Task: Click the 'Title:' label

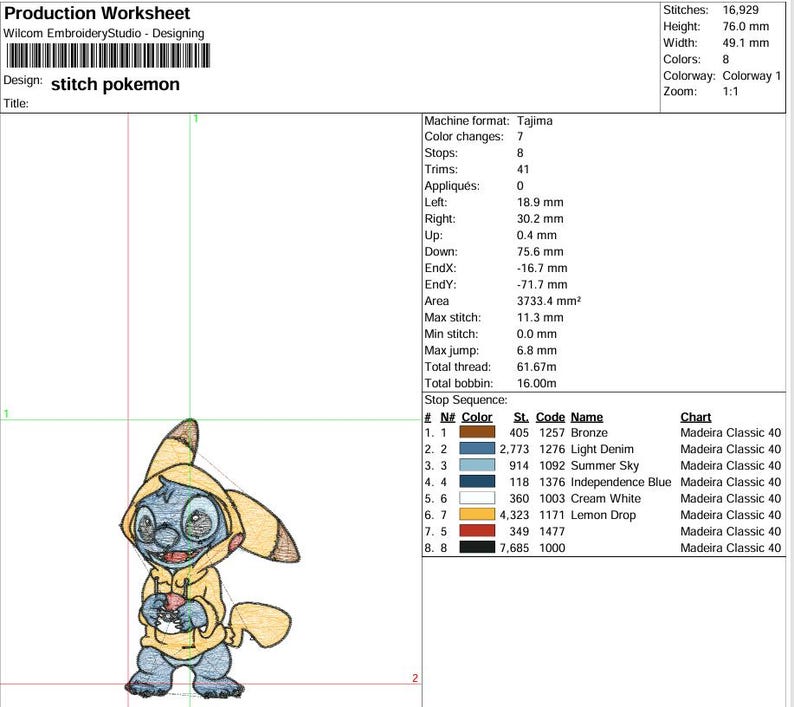Action: click(x=16, y=103)
